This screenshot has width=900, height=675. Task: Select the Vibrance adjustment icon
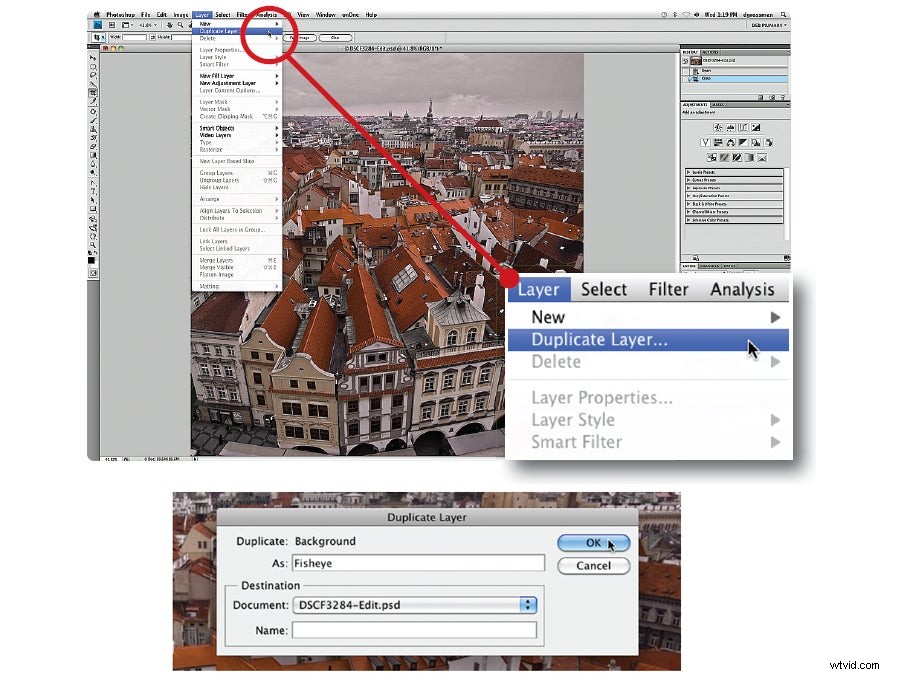coord(705,141)
